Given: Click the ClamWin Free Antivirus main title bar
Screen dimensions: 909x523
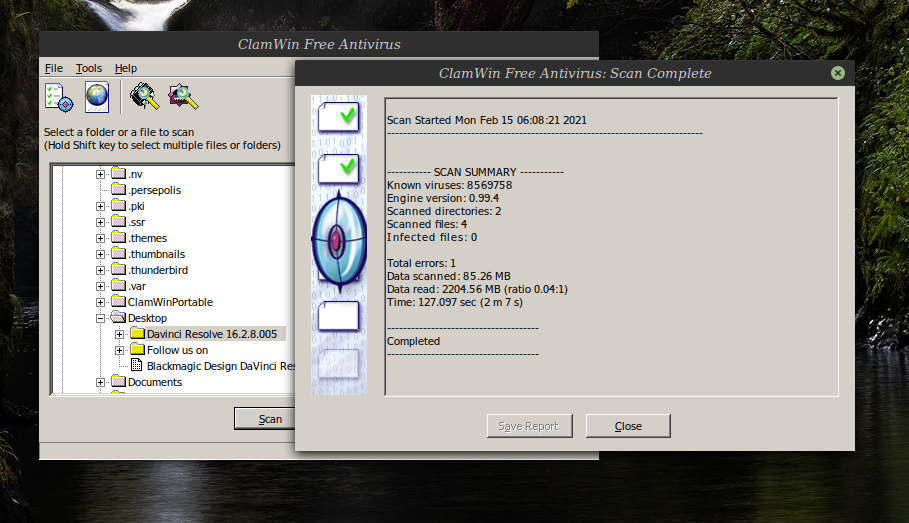Looking at the screenshot, I should (x=319, y=44).
